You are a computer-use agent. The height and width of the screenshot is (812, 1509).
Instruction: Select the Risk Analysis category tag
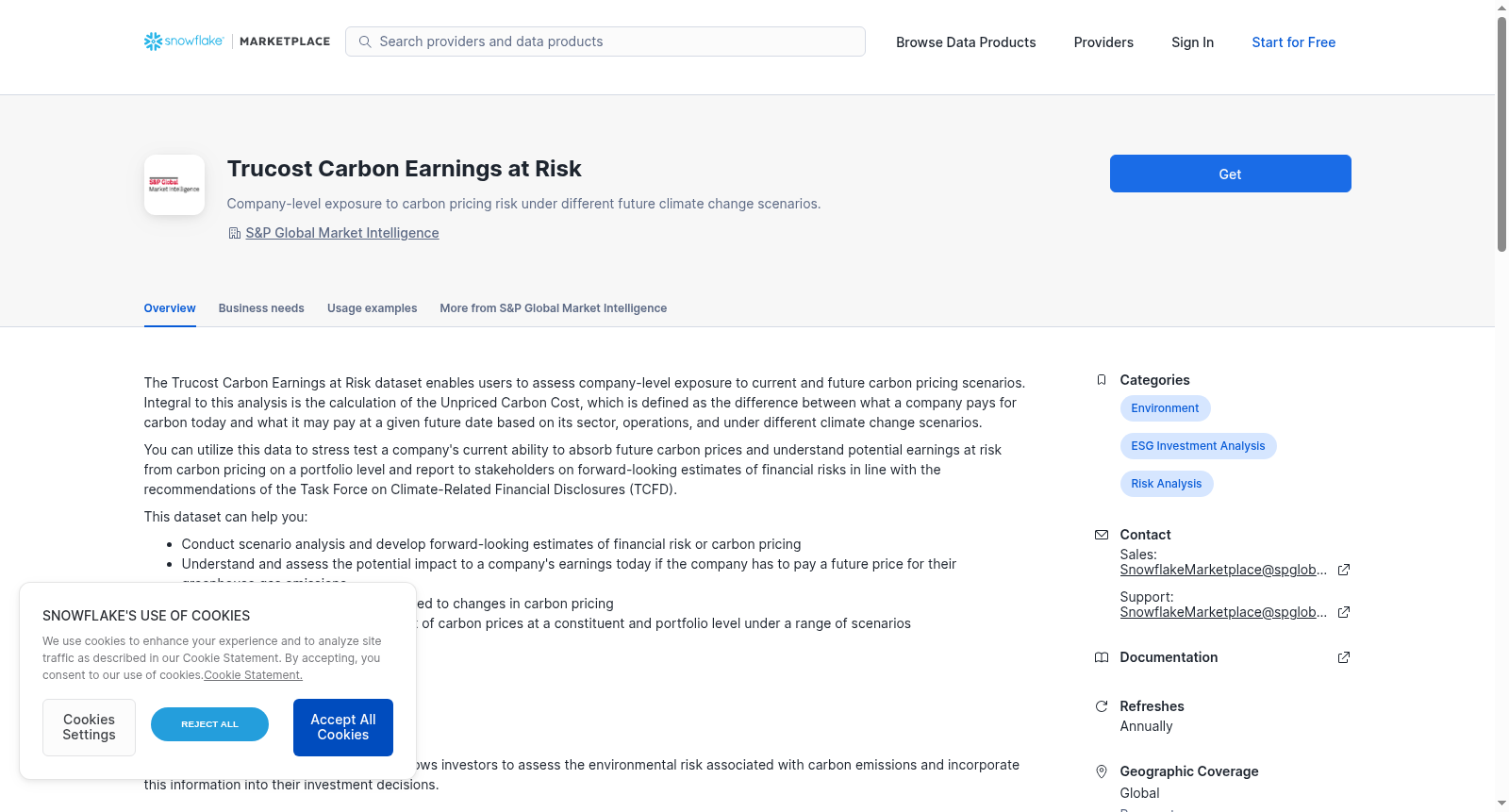(1166, 484)
